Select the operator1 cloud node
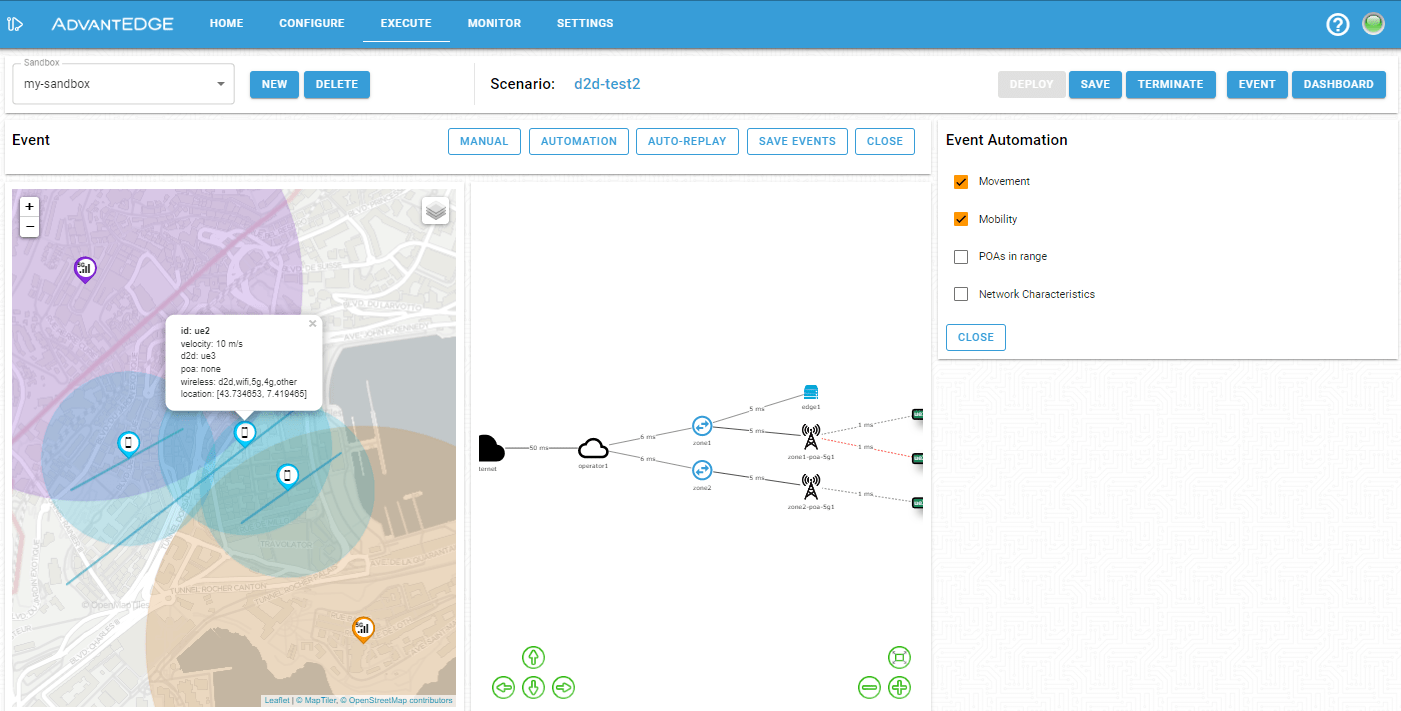The height and width of the screenshot is (711, 1401). click(593, 449)
